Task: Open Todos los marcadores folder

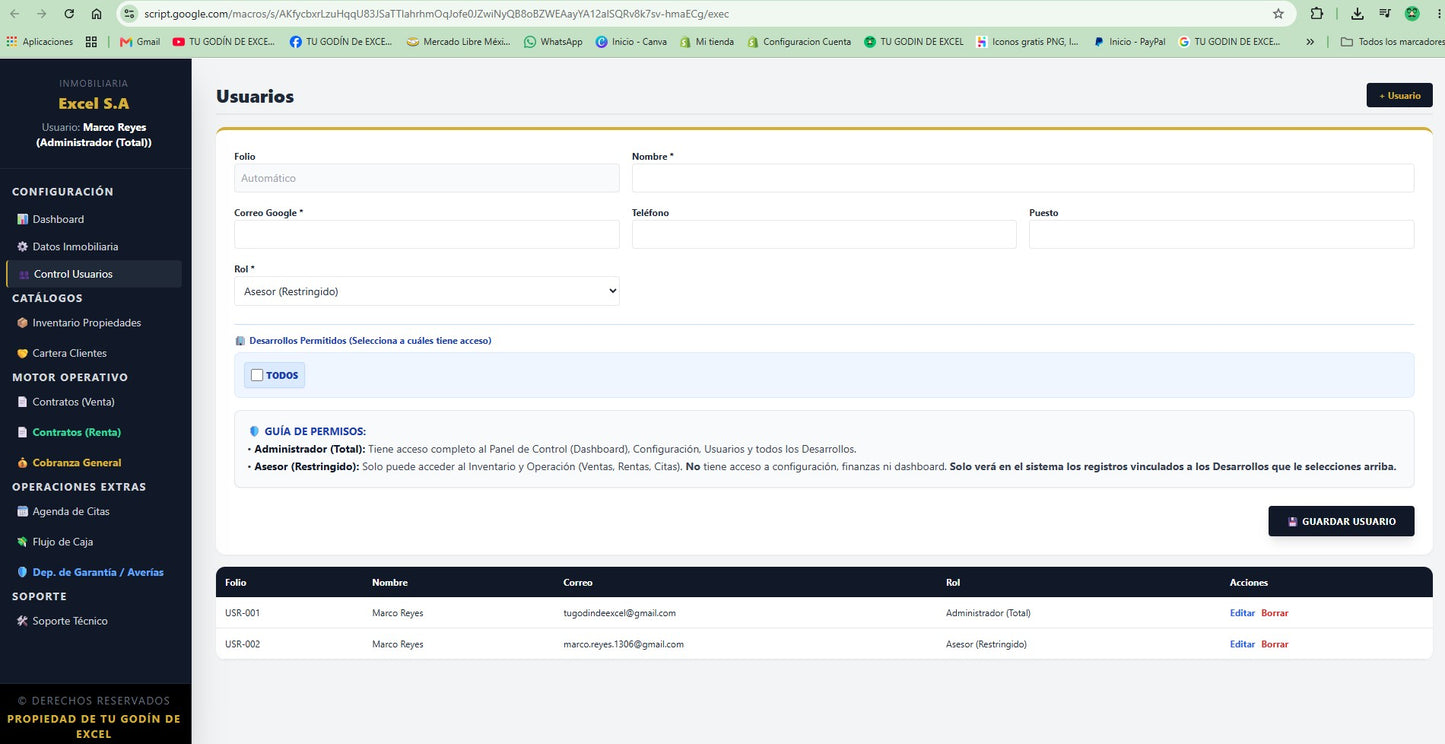Action: pos(1392,42)
